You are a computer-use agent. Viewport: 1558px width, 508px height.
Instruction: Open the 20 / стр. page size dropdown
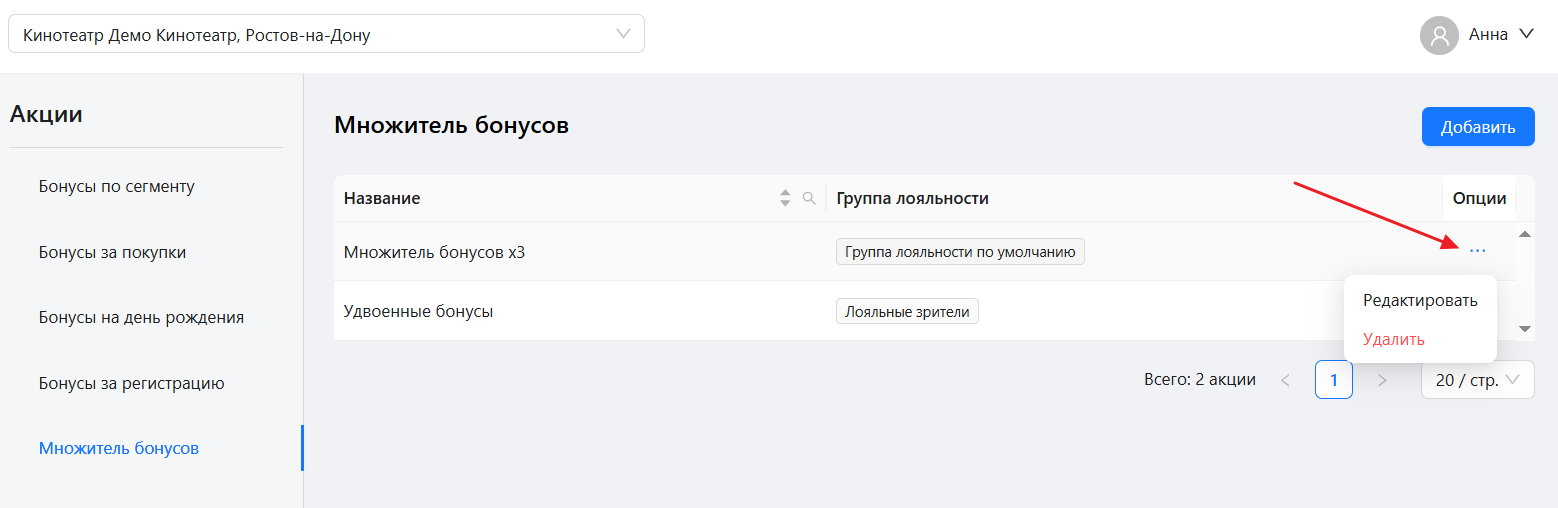click(x=1478, y=380)
